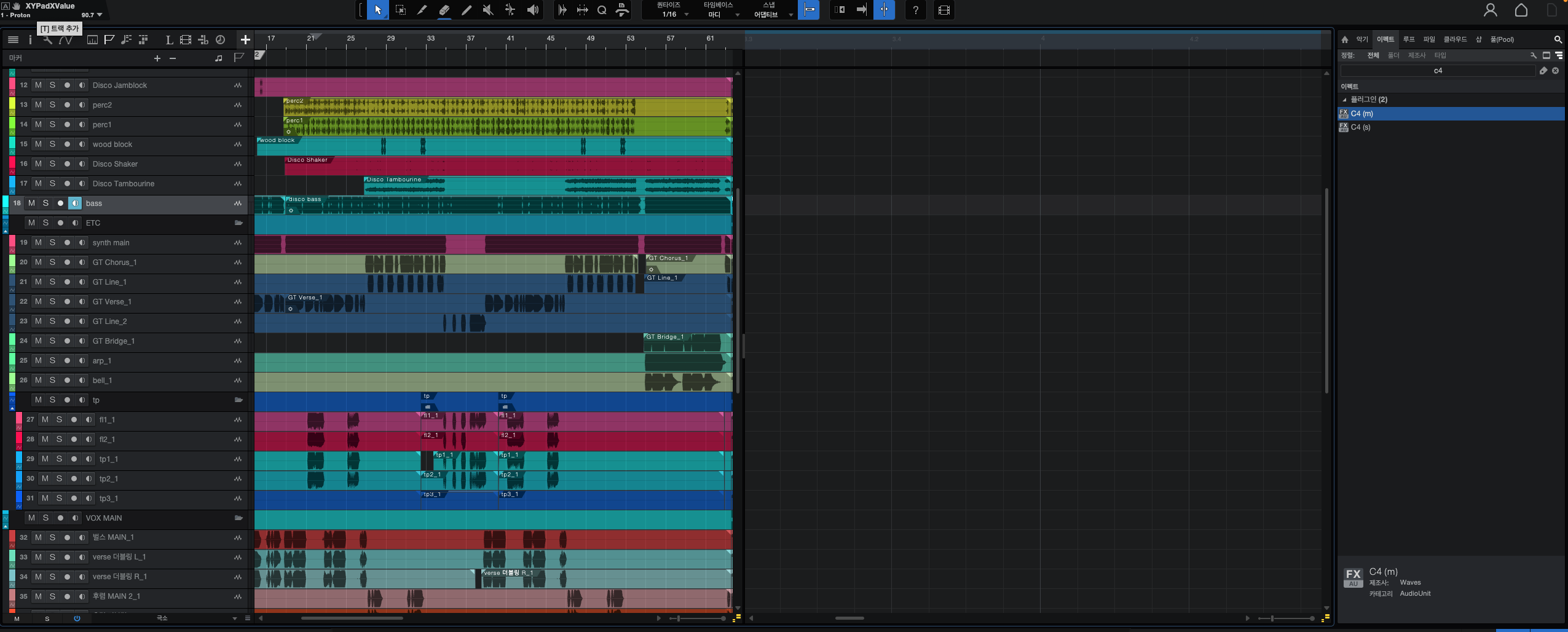Mute the Disco Jamblock track
The height and width of the screenshot is (632, 1568).
[x=38, y=85]
